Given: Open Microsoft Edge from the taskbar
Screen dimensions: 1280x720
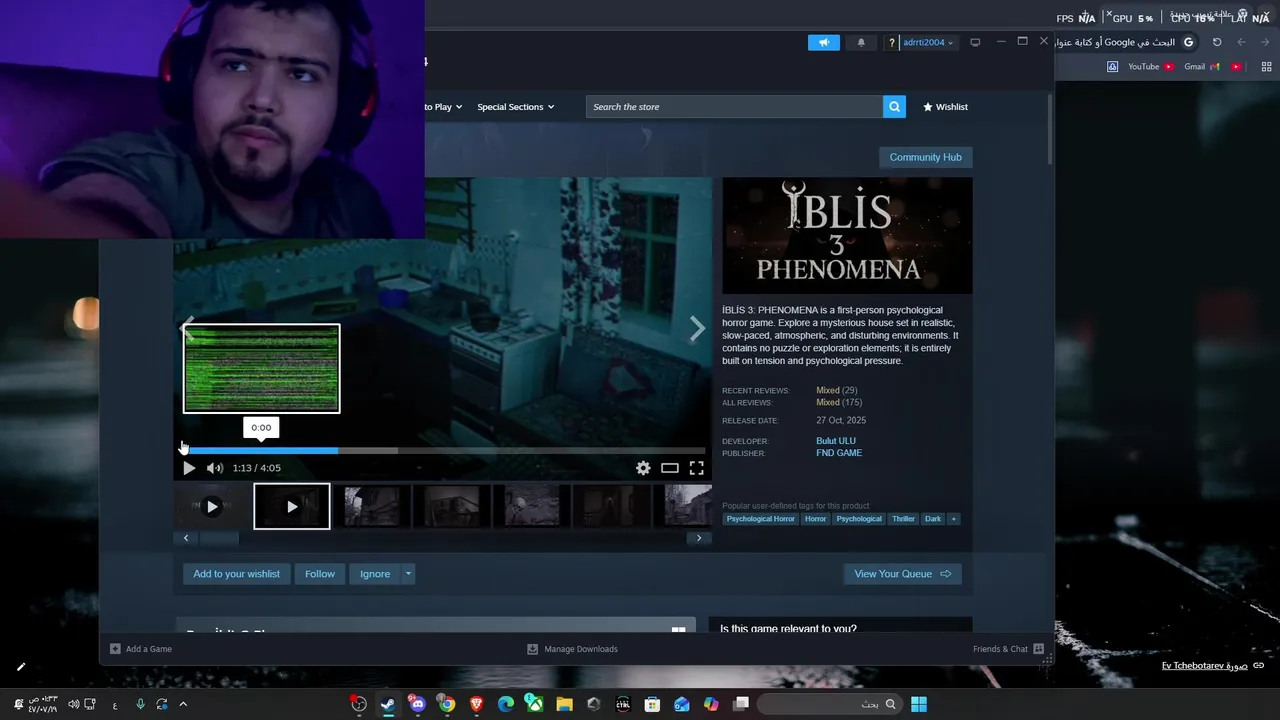Looking at the screenshot, I should [x=506, y=704].
